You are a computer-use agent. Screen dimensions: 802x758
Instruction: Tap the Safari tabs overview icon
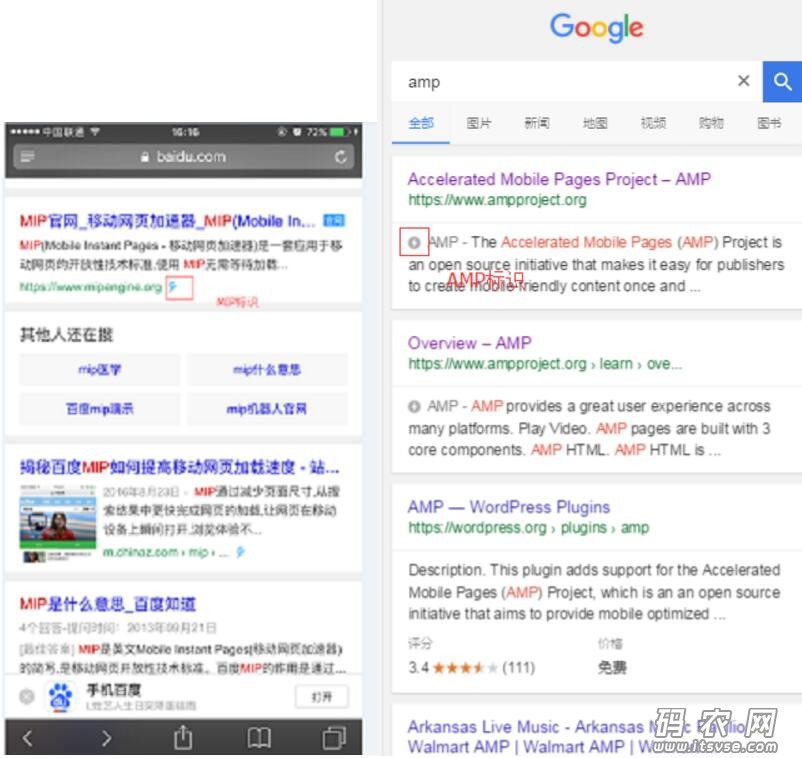click(x=335, y=738)
